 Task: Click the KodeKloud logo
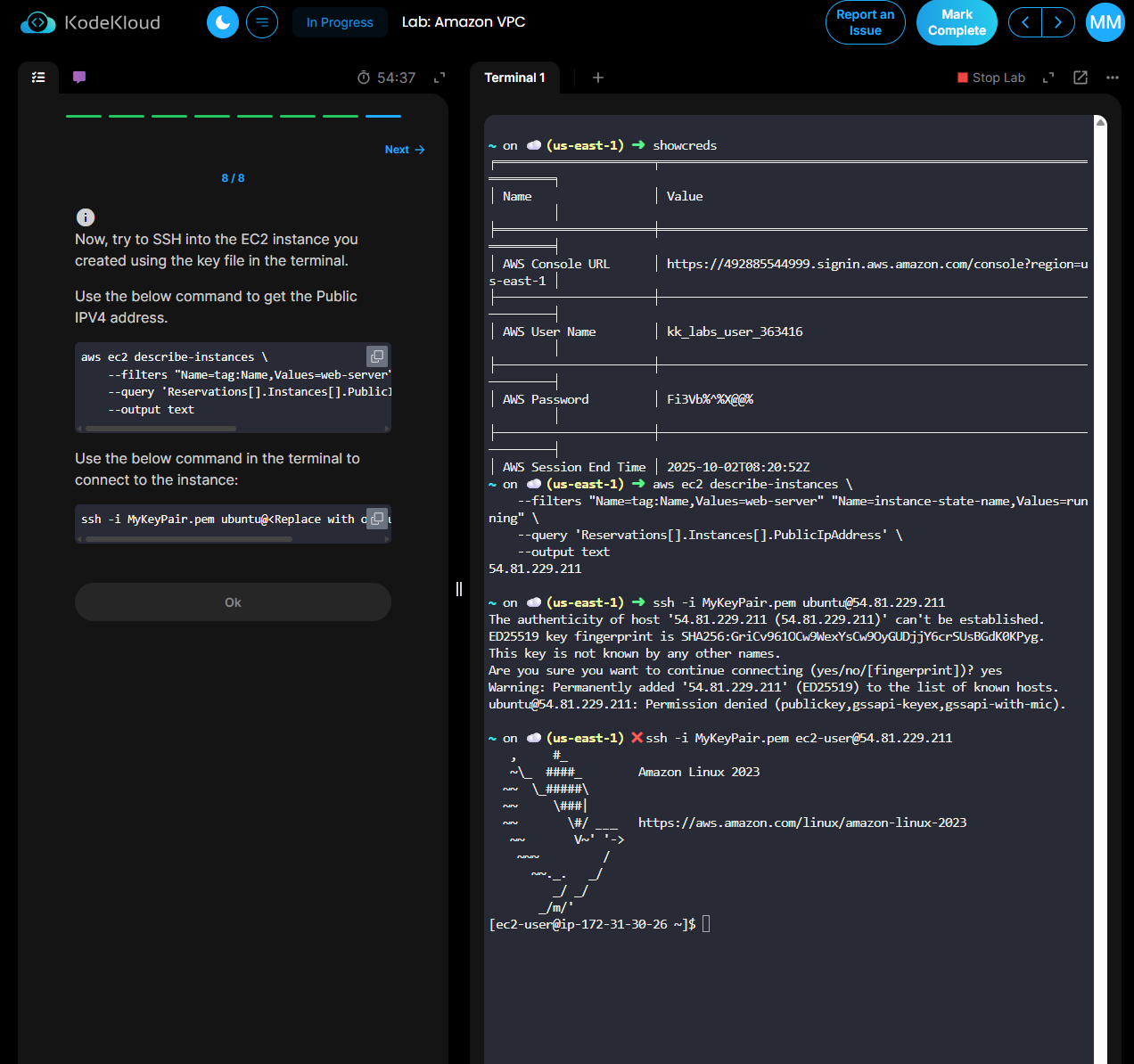(x=90, y=22)
